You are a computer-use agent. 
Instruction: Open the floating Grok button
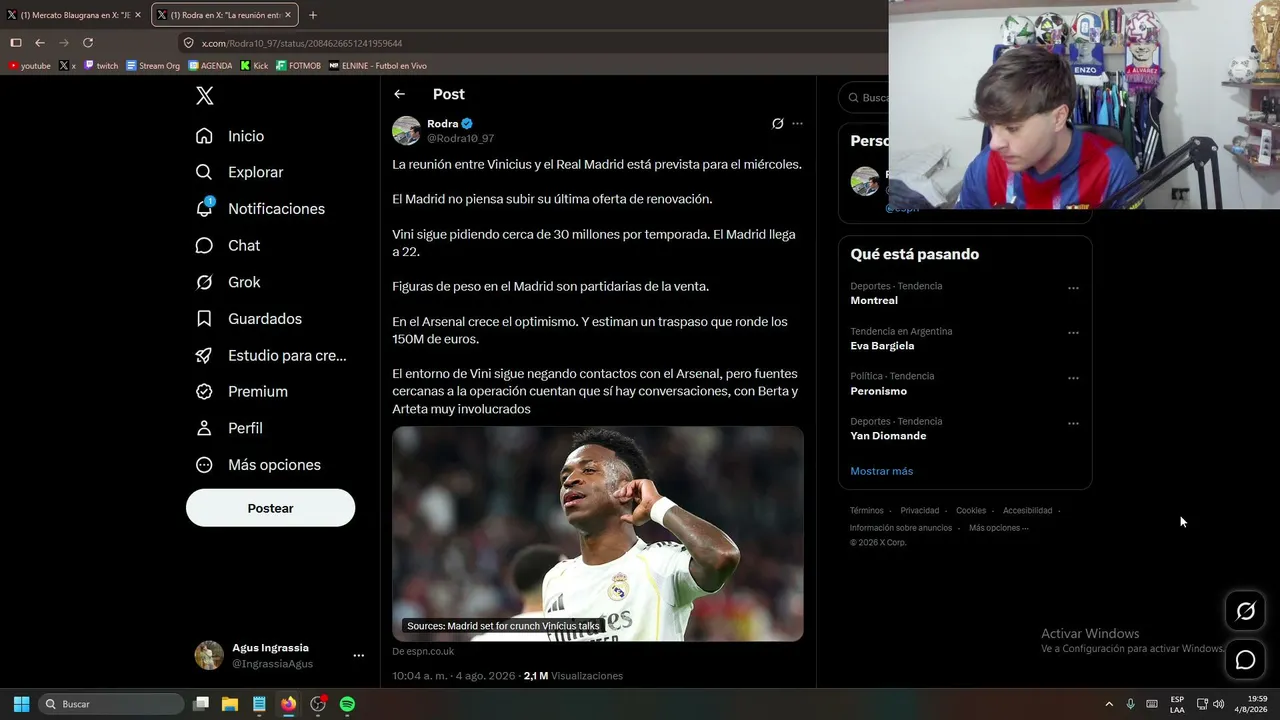tap(1246, 611)
